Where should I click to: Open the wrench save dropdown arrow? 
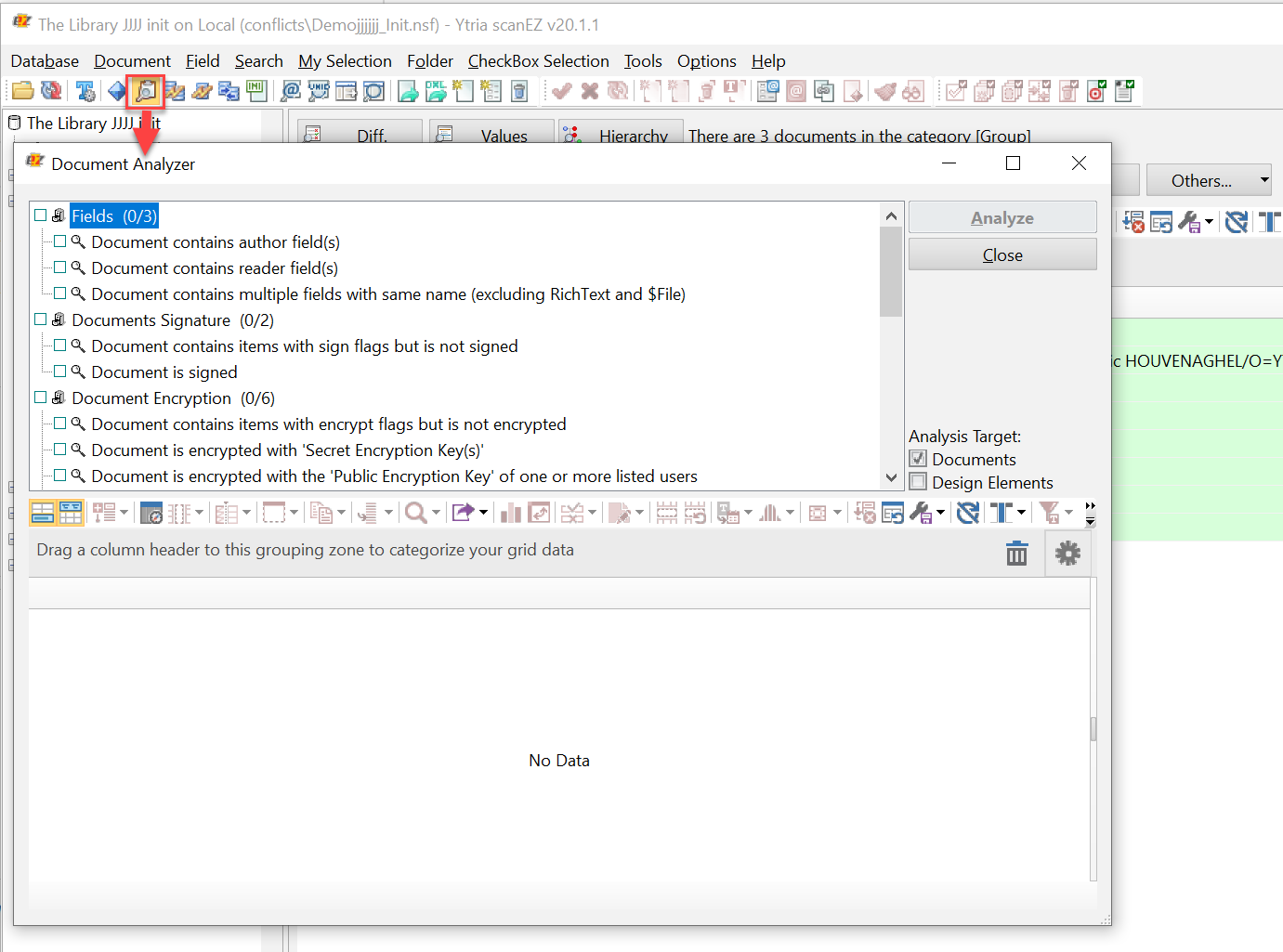pyautogui.click(x=940, y=513)
